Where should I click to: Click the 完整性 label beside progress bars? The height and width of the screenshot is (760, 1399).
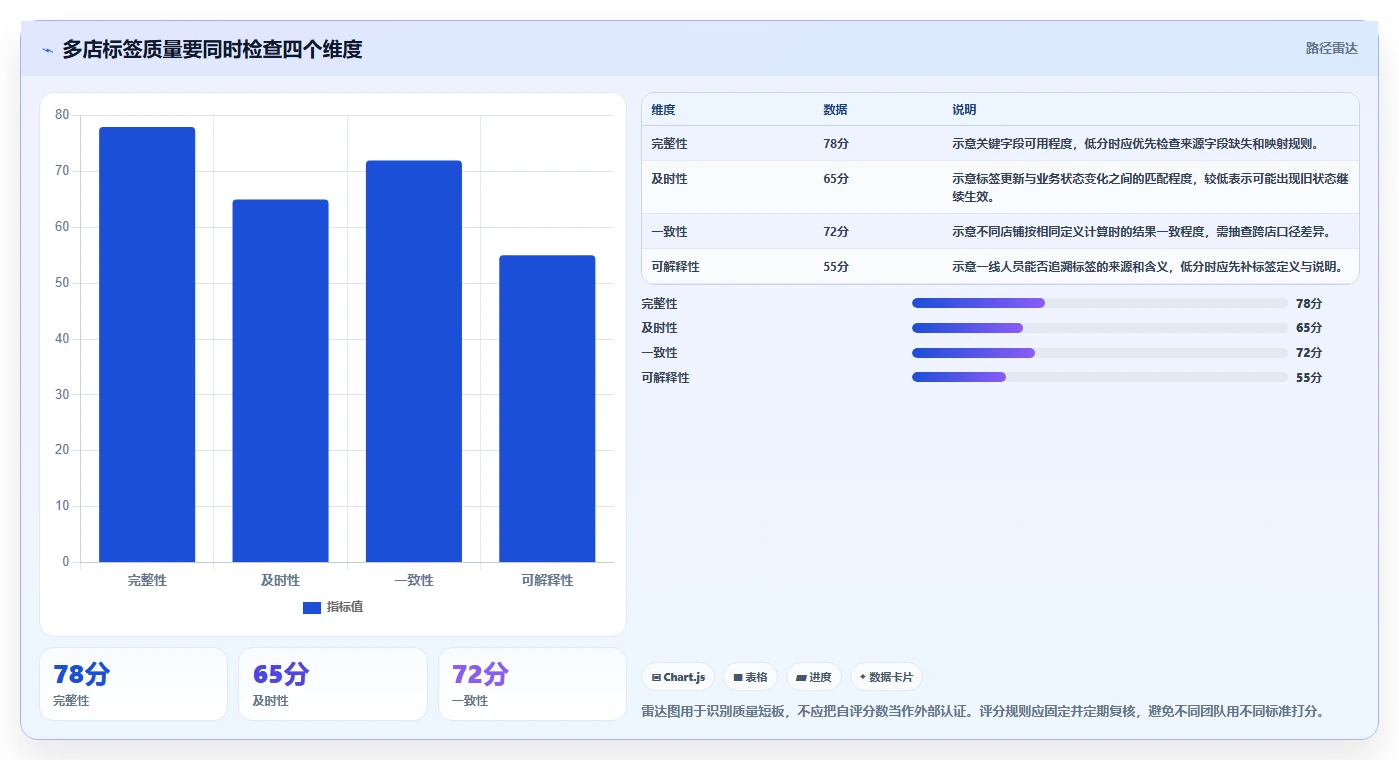[x=659, y=303]
